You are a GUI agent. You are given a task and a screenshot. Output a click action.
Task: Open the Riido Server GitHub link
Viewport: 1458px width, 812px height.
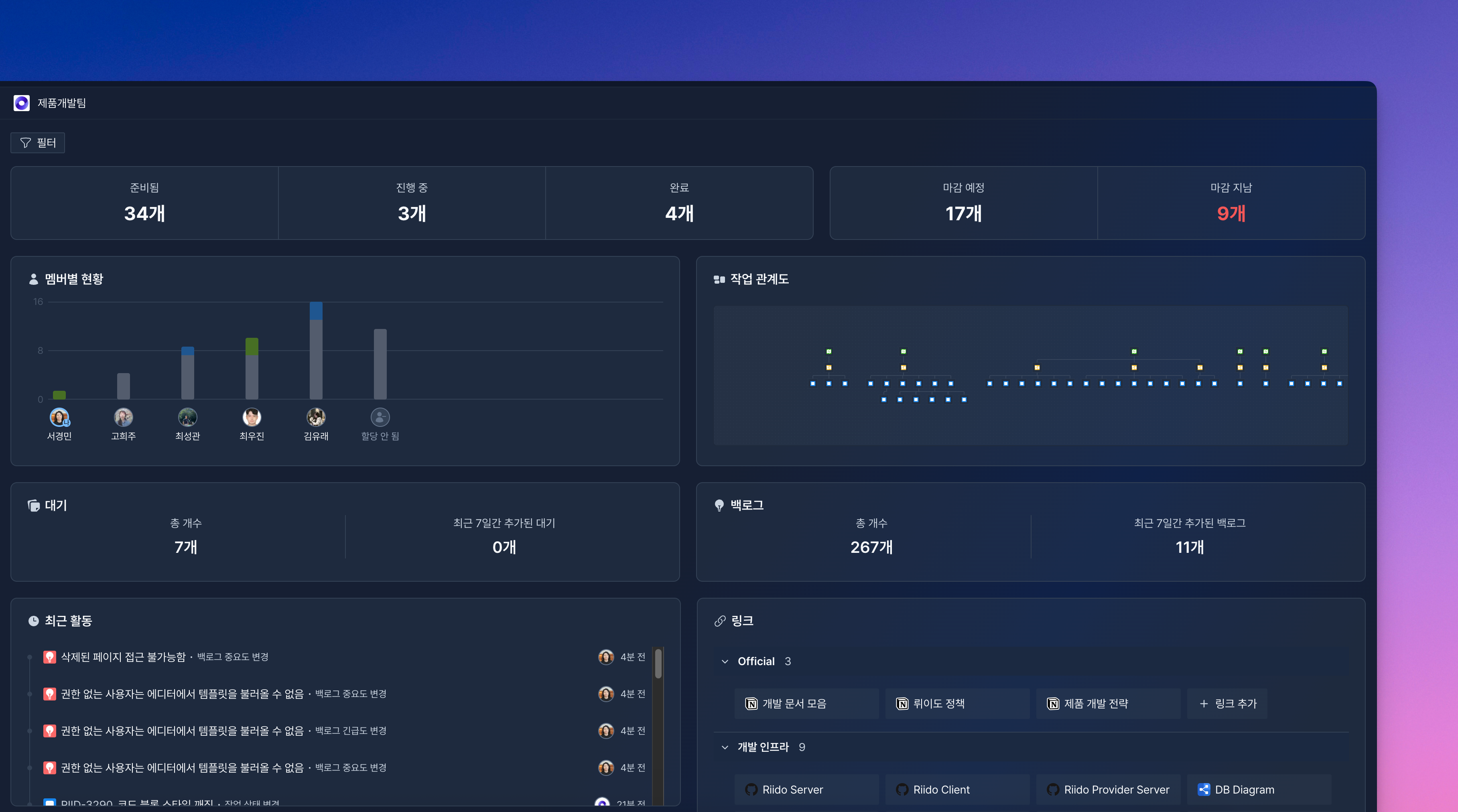[806, 790]
